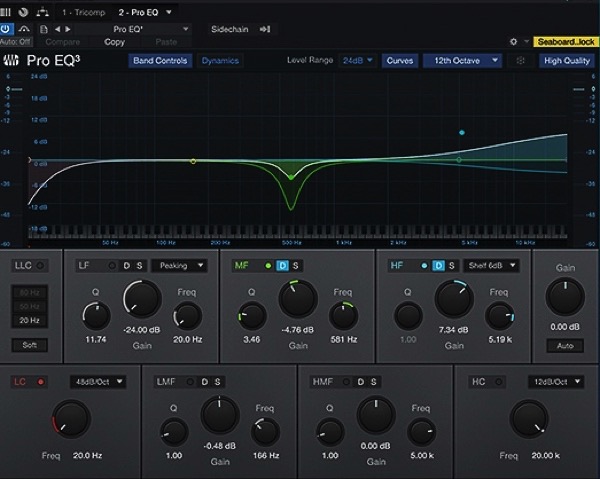Open plugin settings gear icon
The width and height of the screenshot is (600, 479).
tap(514, 42)
